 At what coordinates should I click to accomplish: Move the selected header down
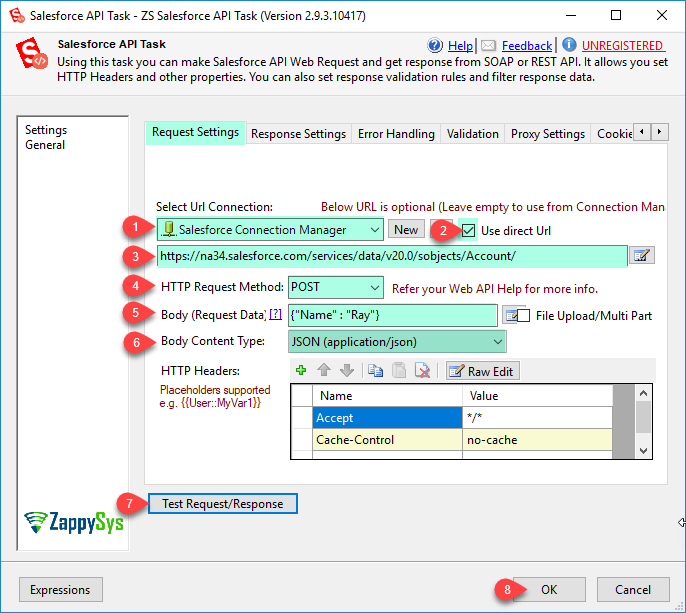click(347, 371)
